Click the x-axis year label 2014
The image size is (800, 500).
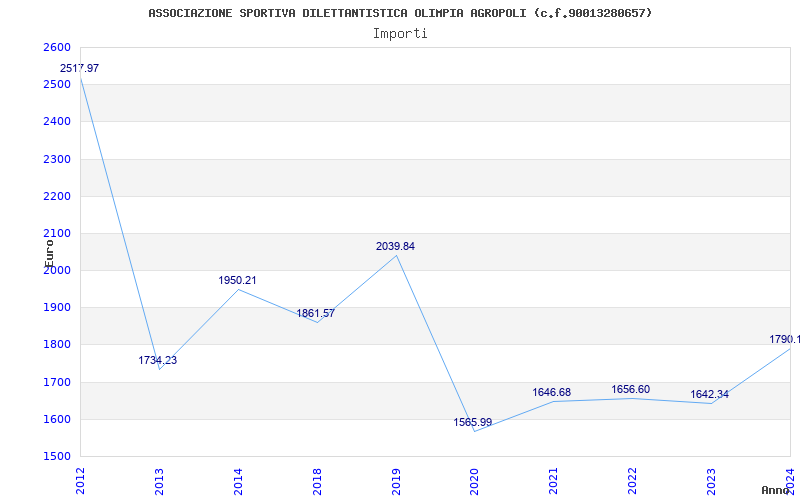(238, 481)
